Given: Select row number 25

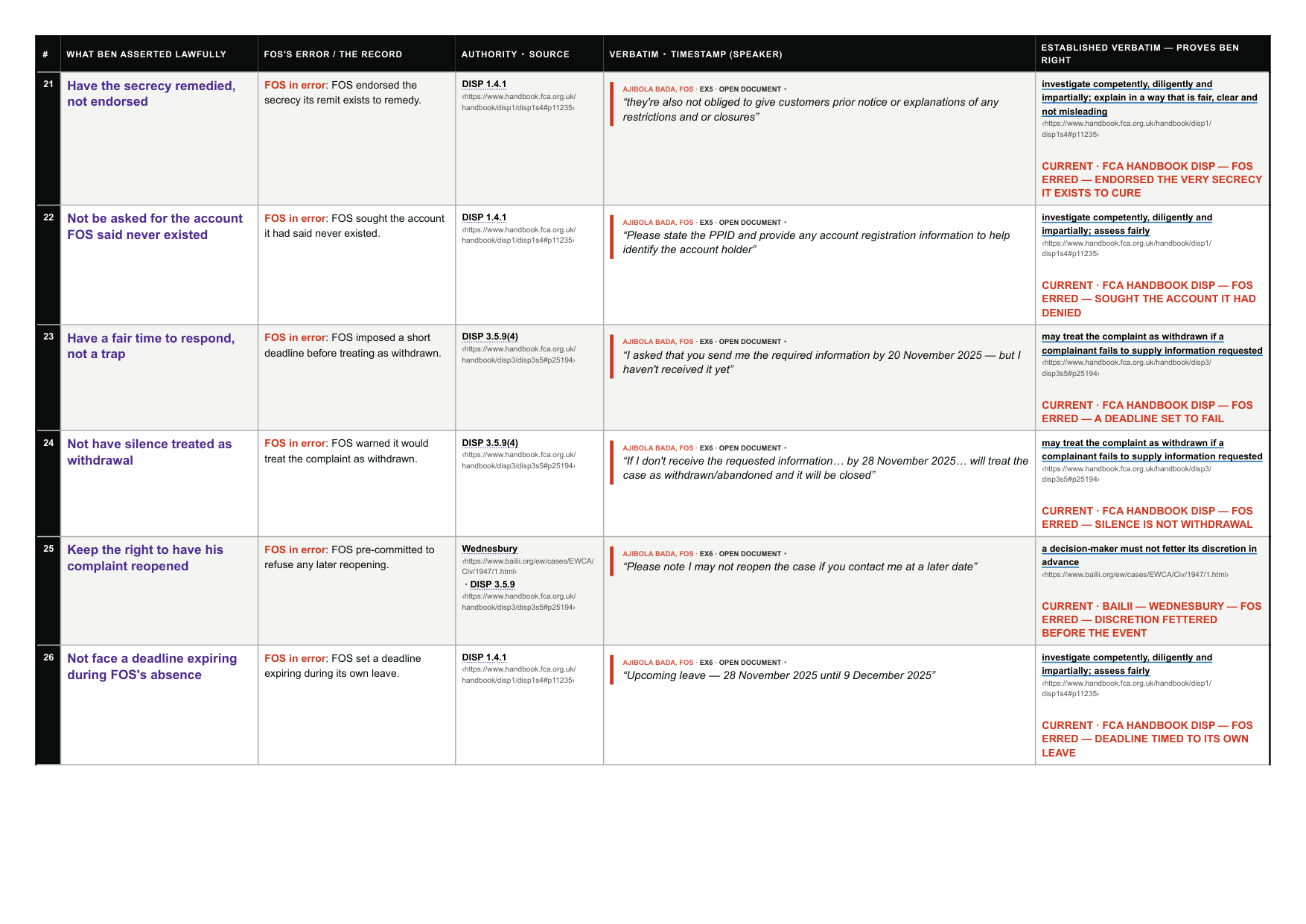Looking at the screenshot, I should (48, 549).
